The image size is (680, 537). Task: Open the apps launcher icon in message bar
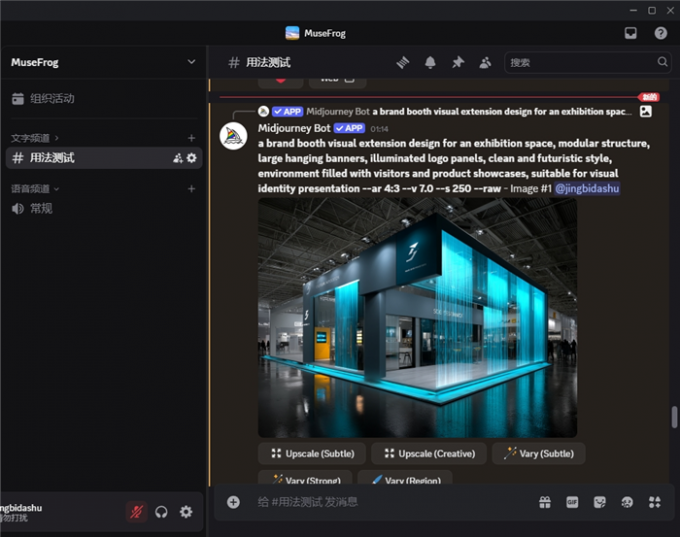(x=654, y=502)
